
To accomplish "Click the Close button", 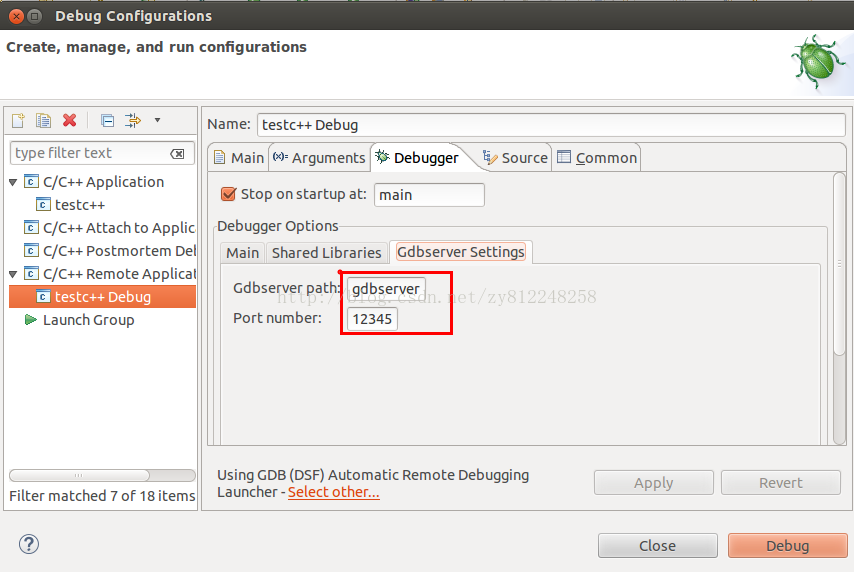I will [x=657, y=546].
